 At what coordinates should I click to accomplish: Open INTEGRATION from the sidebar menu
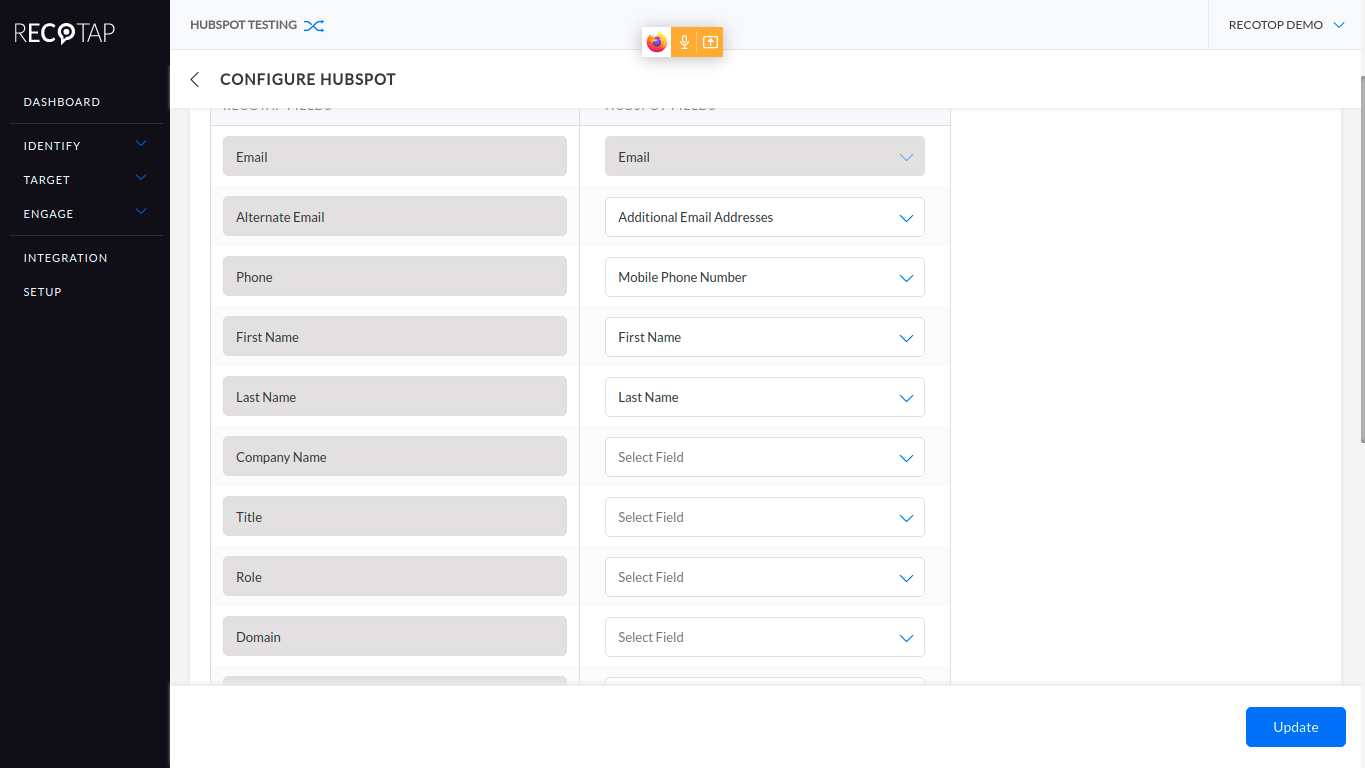[65, 257]
